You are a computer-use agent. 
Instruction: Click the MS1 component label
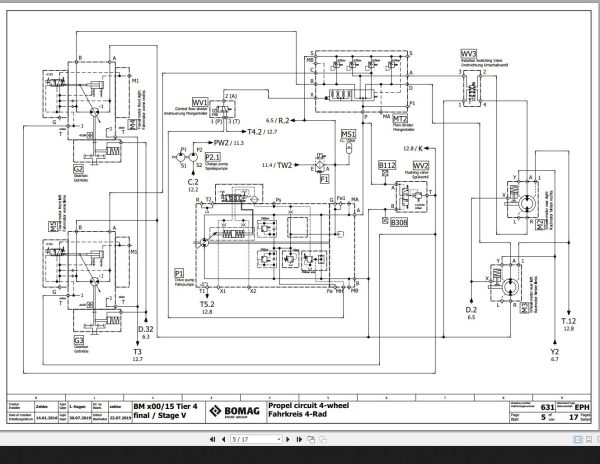348,134
